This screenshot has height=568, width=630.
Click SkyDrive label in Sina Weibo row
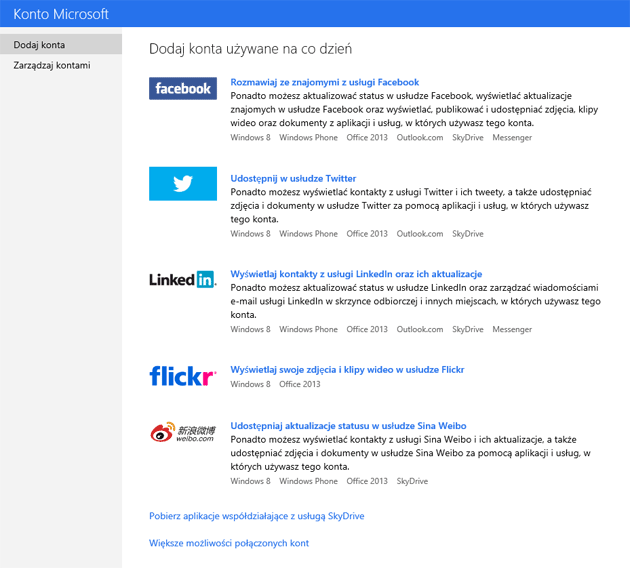click(412, 481)
